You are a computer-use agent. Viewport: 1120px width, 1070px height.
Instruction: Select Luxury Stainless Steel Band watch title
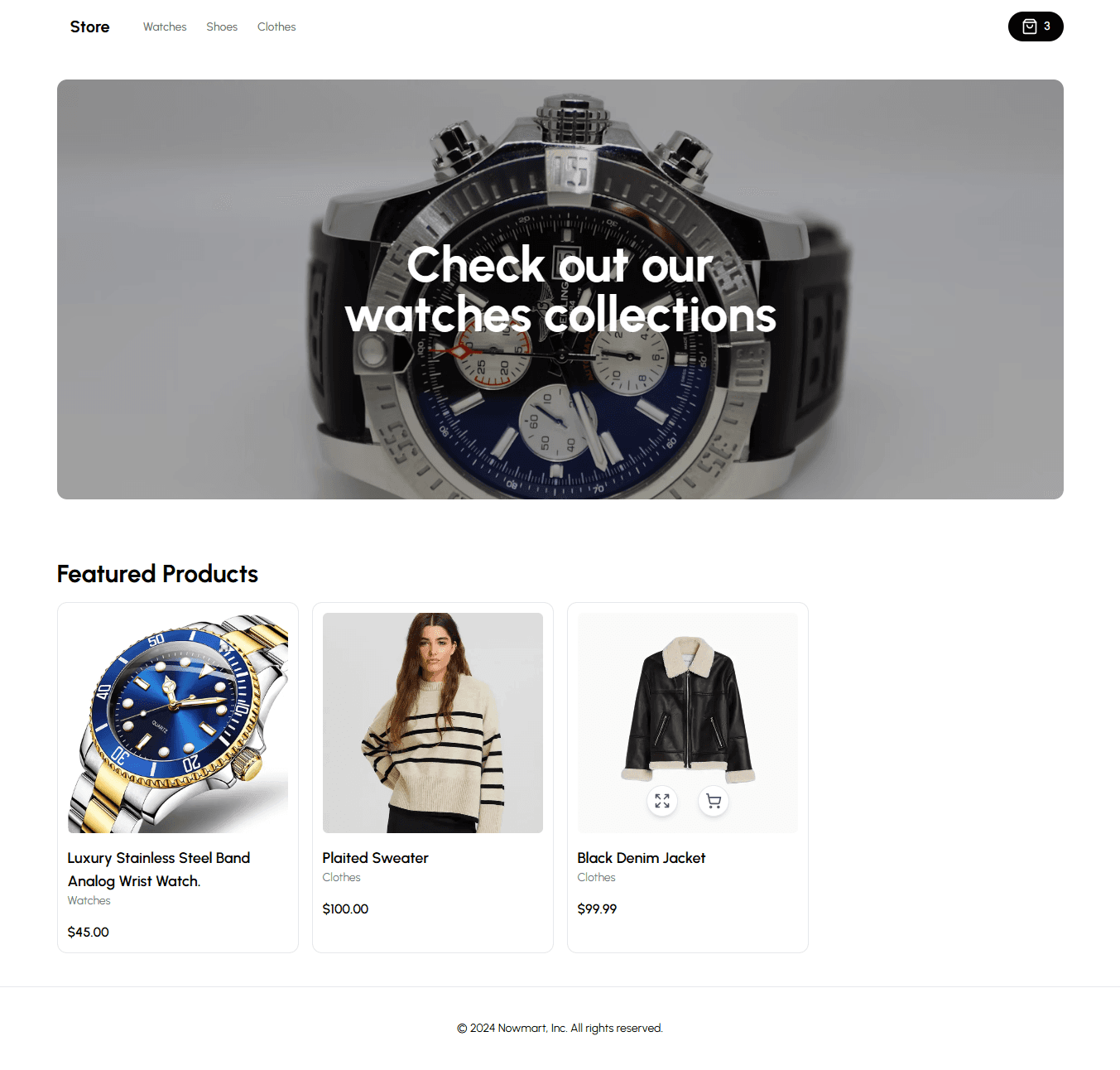[x=159, y=870]
